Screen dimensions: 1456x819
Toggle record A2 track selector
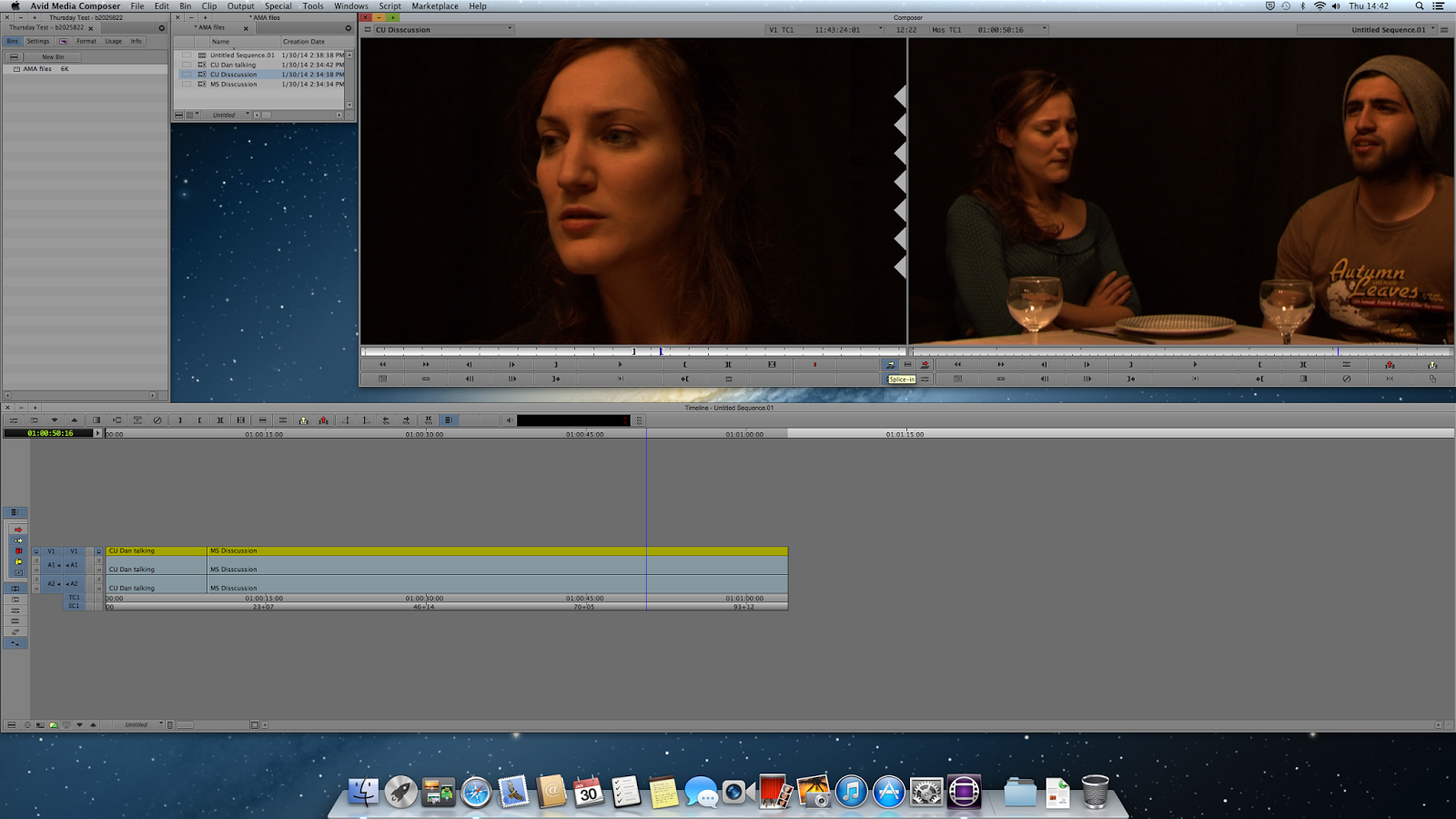(74, 583)
